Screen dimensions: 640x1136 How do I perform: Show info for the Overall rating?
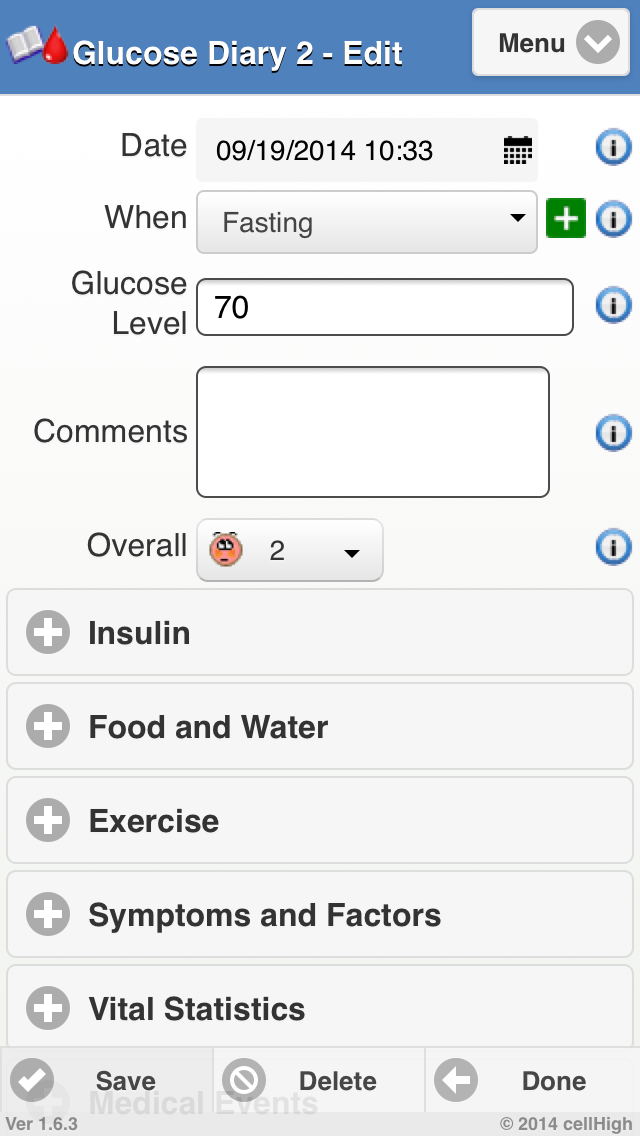613,547
